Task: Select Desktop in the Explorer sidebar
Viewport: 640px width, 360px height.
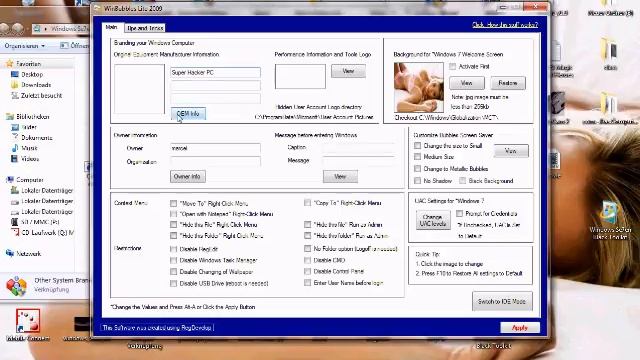Action: (x=32, y=74)
